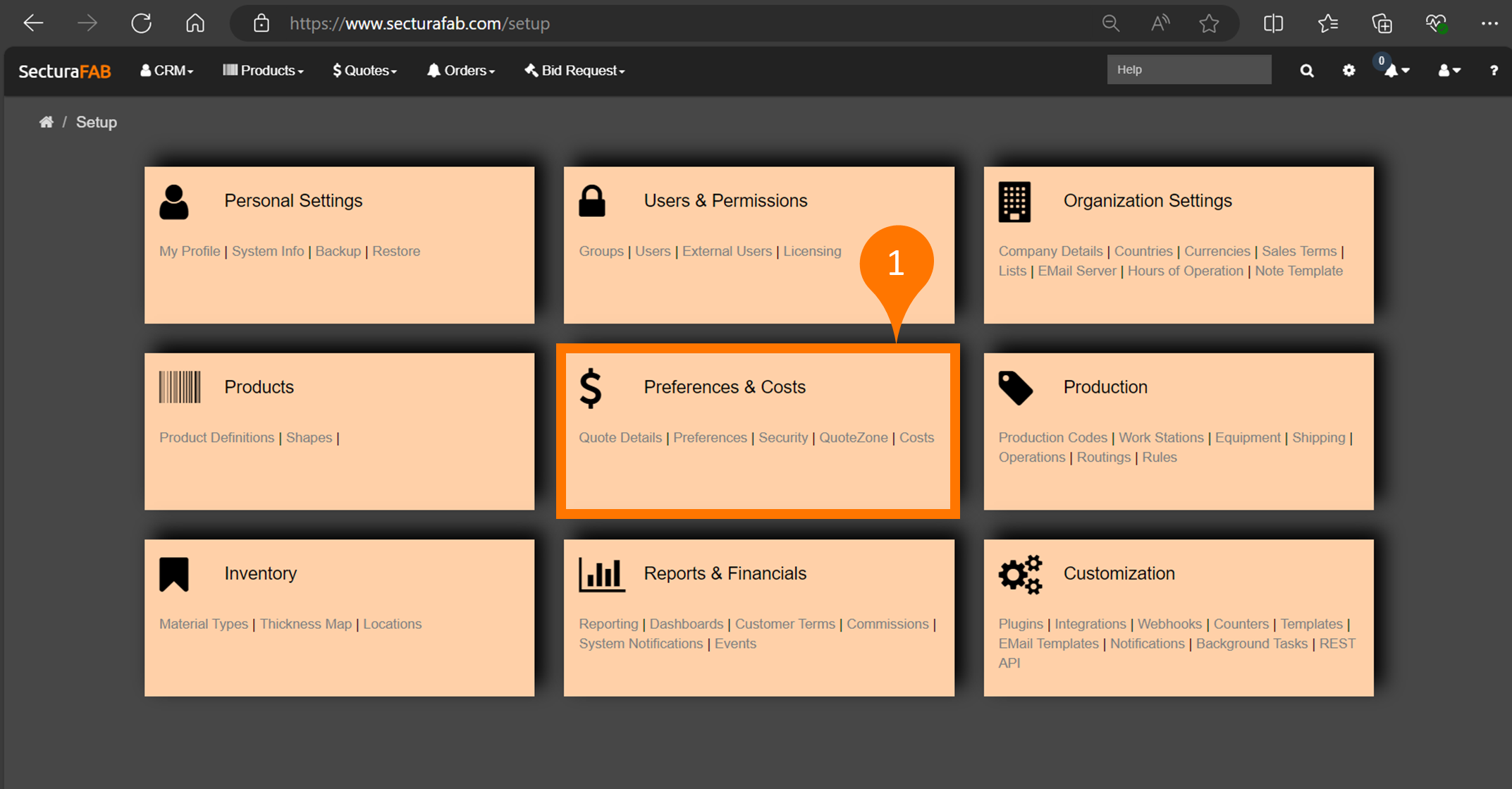Open the Orders menu
The height and width of the screenshot is (789, 1512).
[461, 71]
